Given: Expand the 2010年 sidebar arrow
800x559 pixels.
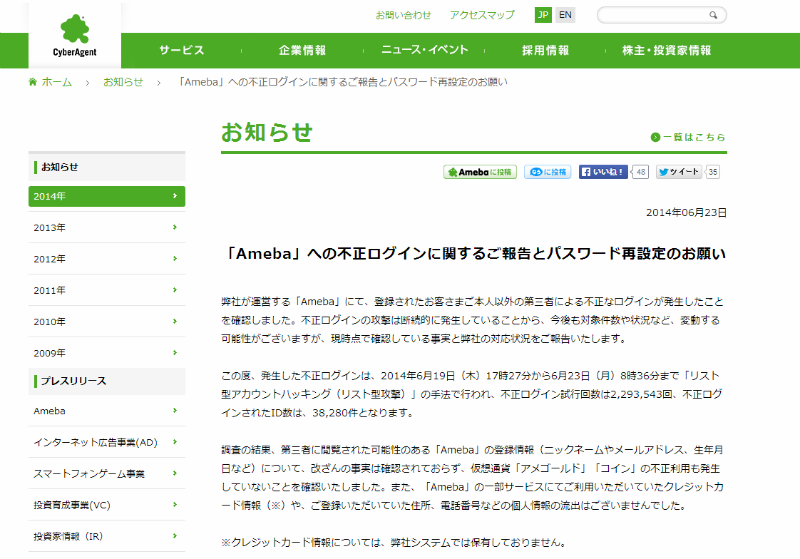Looking at the screenshot, I should (175, 321).
